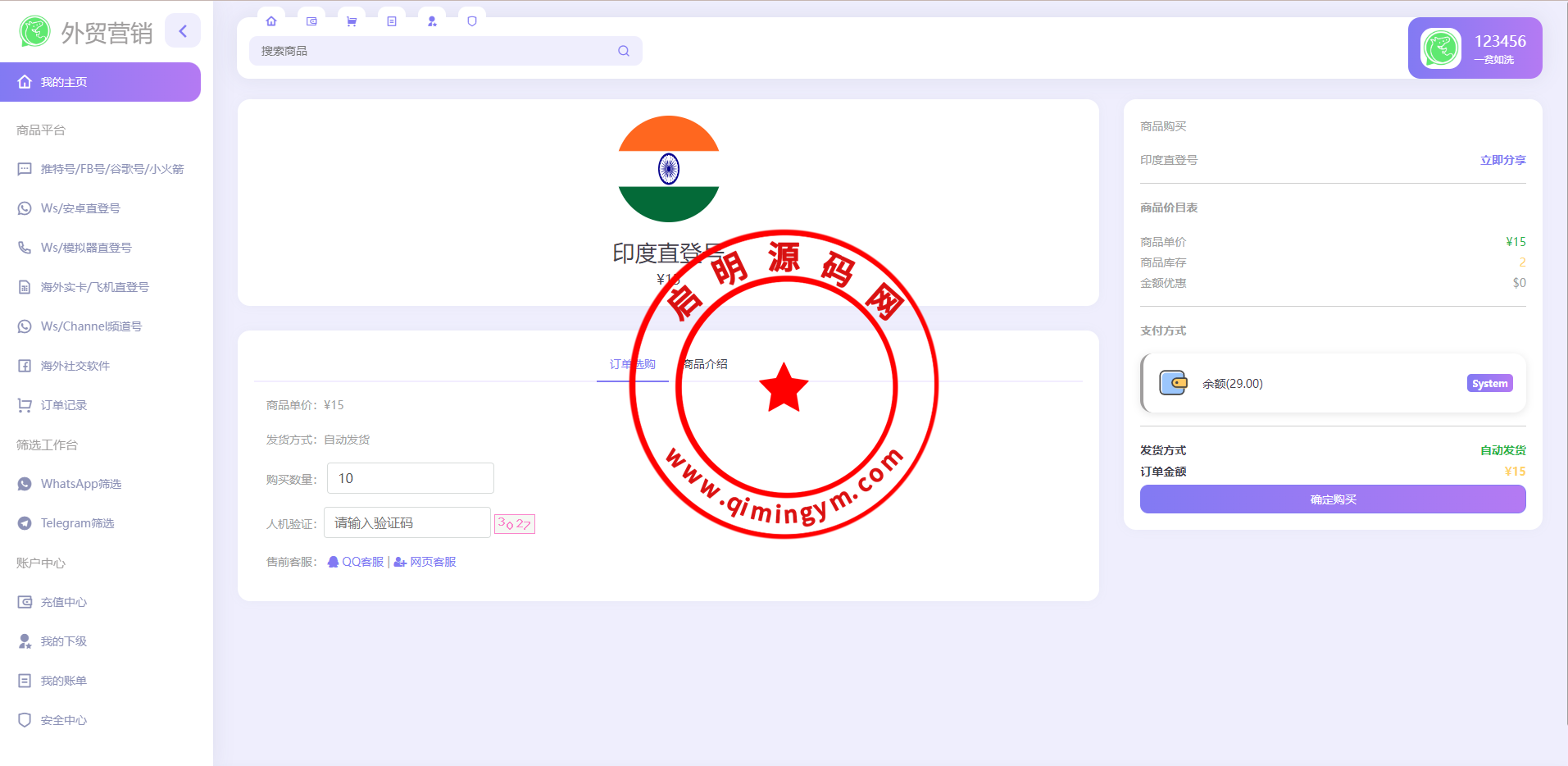This screenshot has height=766, width=1568.
Task: Select the 余额(29.00) payment method
Action: click(1333, 383)
